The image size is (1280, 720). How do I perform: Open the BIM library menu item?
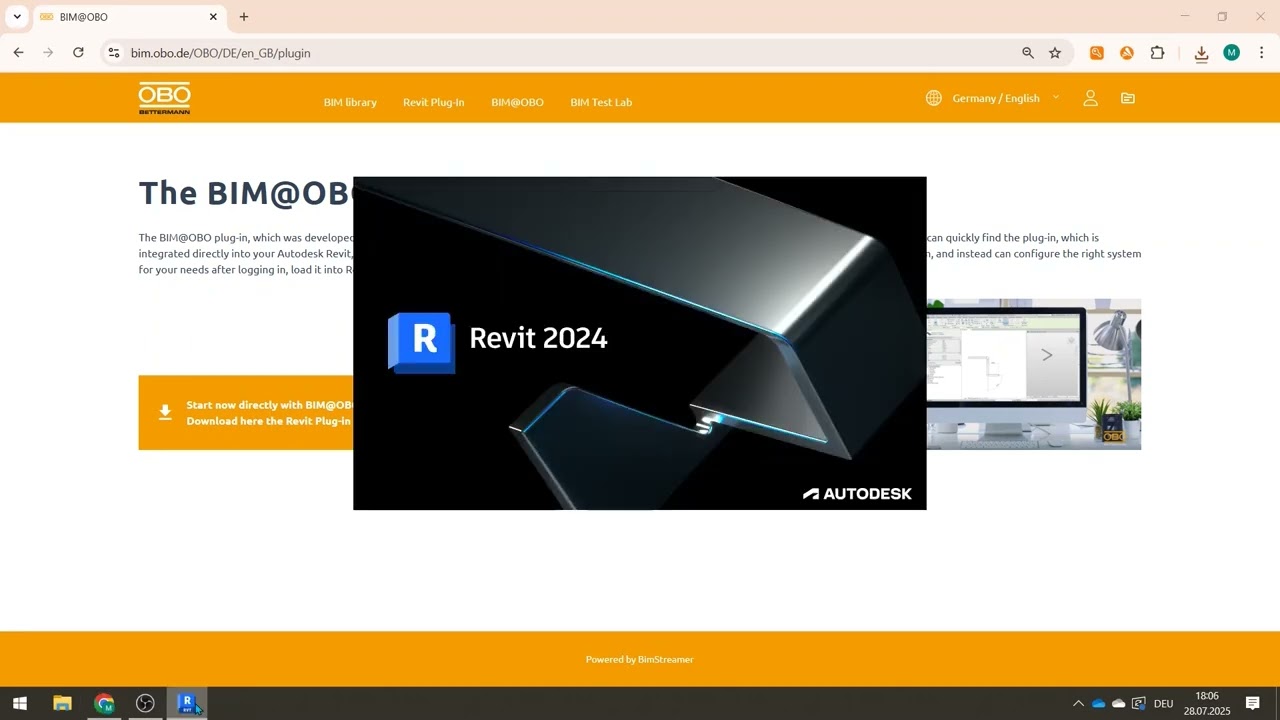coord(350,102)
